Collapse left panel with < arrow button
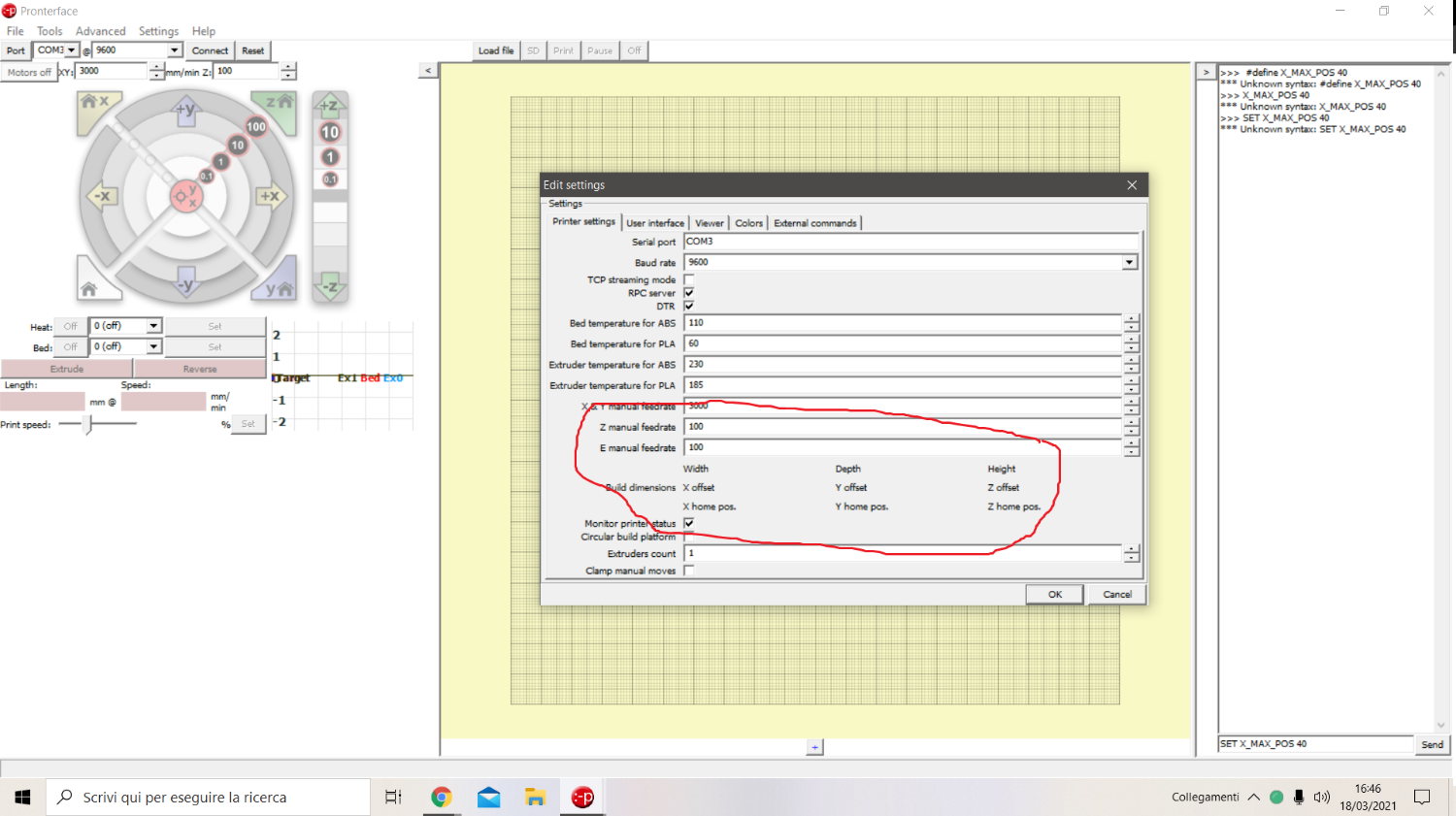 point(428,70)
